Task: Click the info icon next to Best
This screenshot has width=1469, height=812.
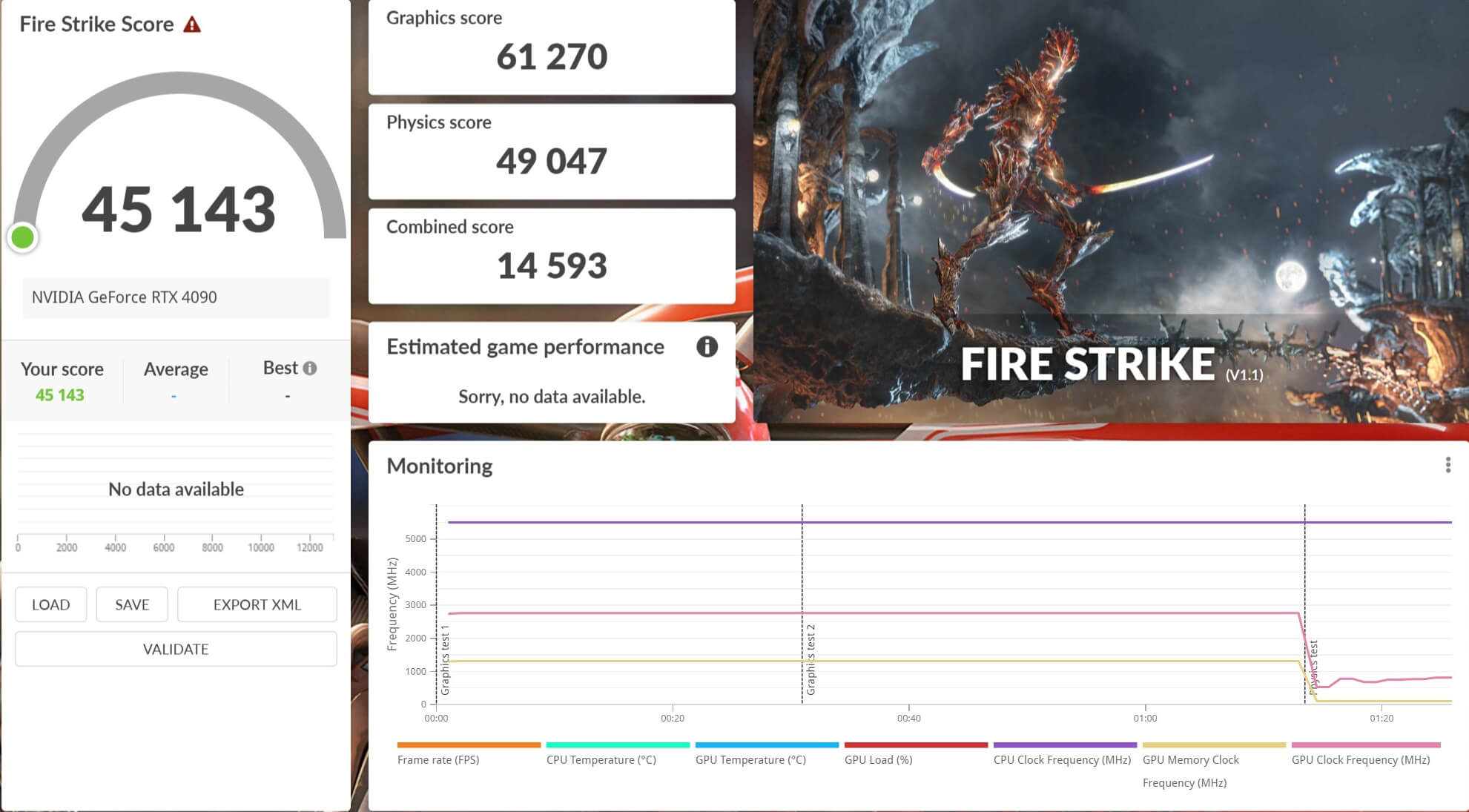Action: pos(310,369)
